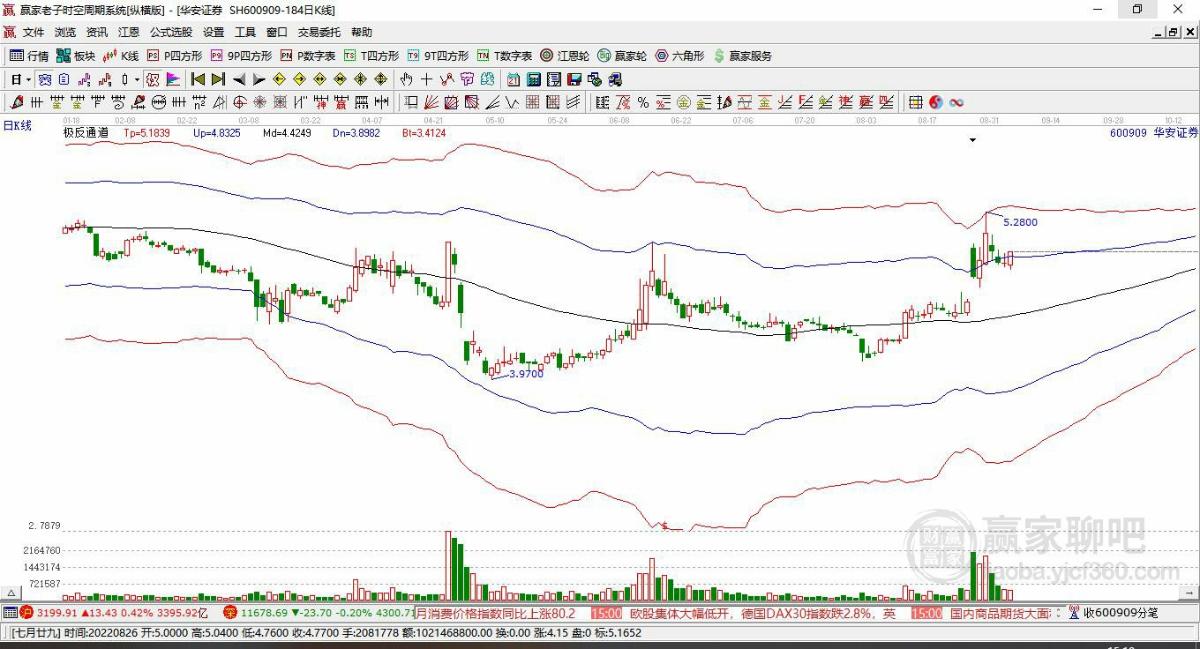Image resolution: width=1200 pixels, height=649 pixels.
Task: Open the 文件 menu
Action: [34, 33]
